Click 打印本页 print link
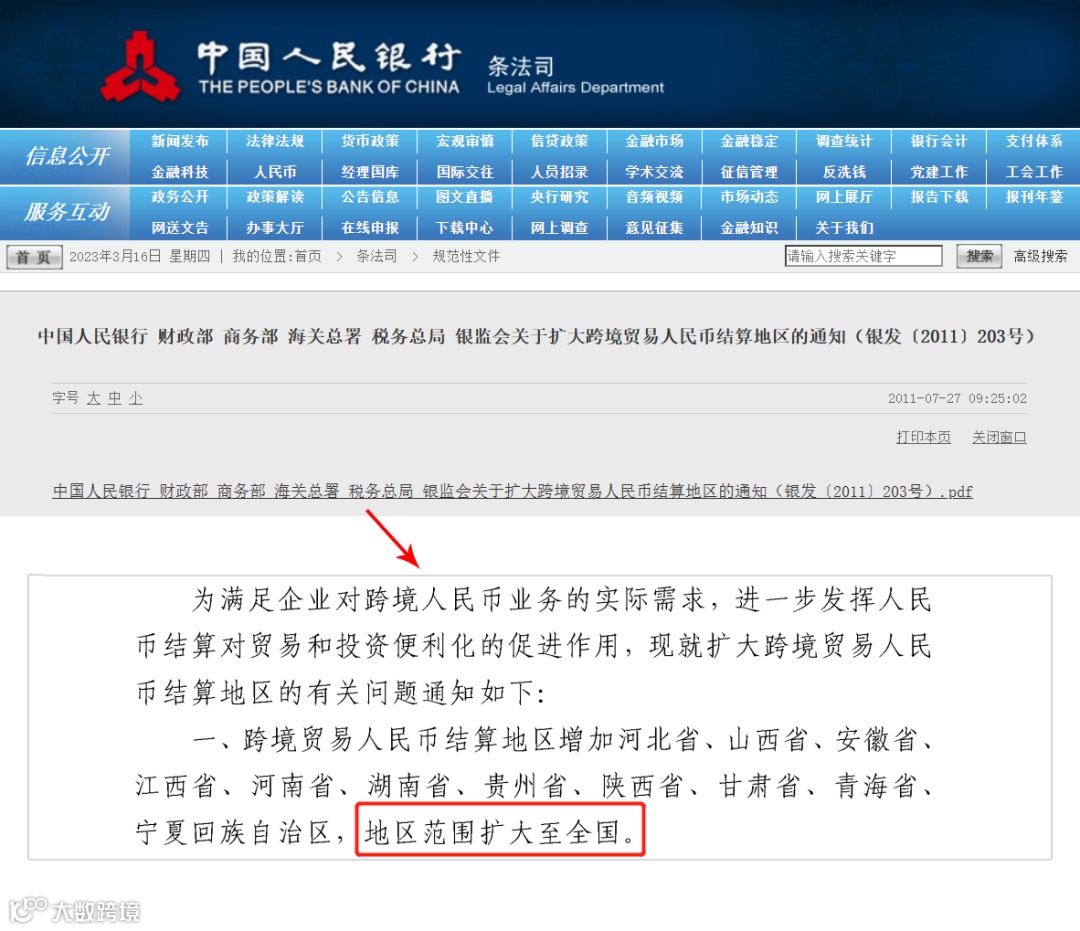 tap(923, 437)
